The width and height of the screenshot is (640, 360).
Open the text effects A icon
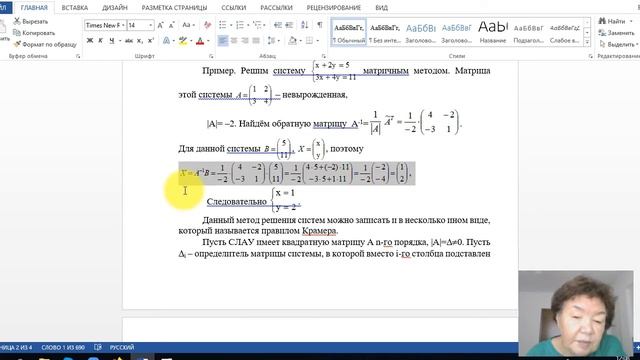pyautogui.click(x=167, y=40)
